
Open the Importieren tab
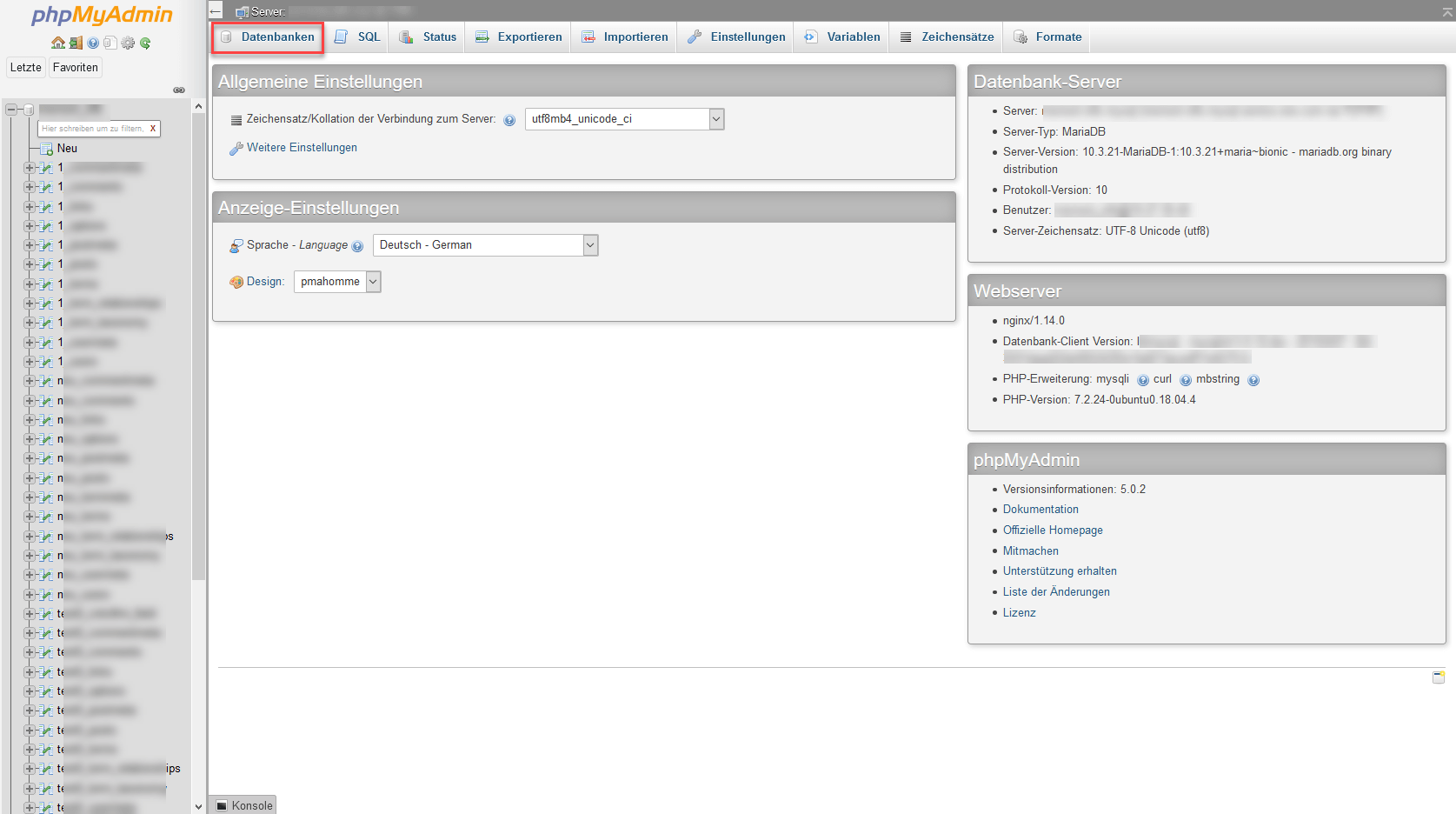(625, 37)
